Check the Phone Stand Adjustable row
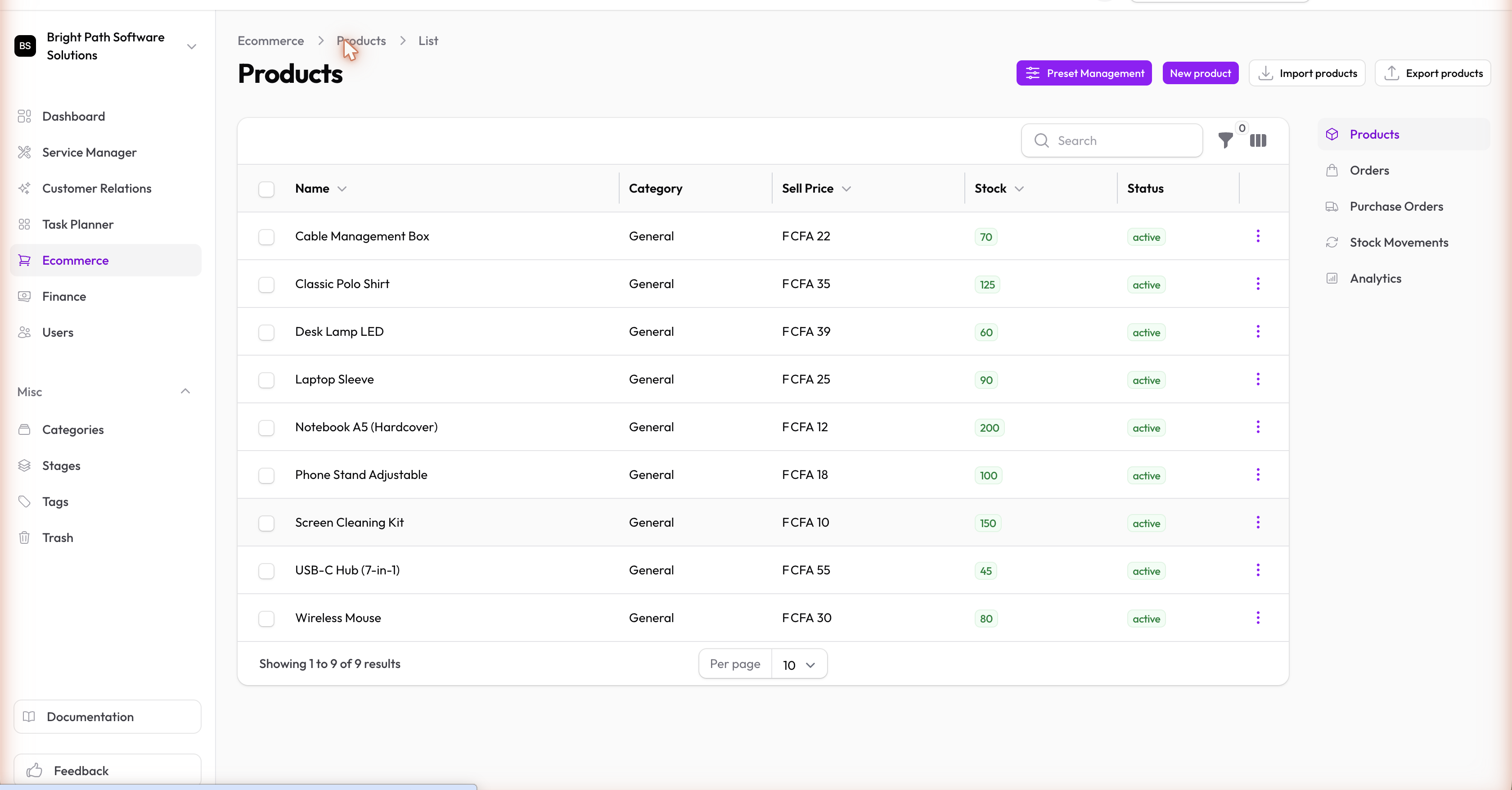Screen dimensions: 1512x790 (x=266, y=475)
